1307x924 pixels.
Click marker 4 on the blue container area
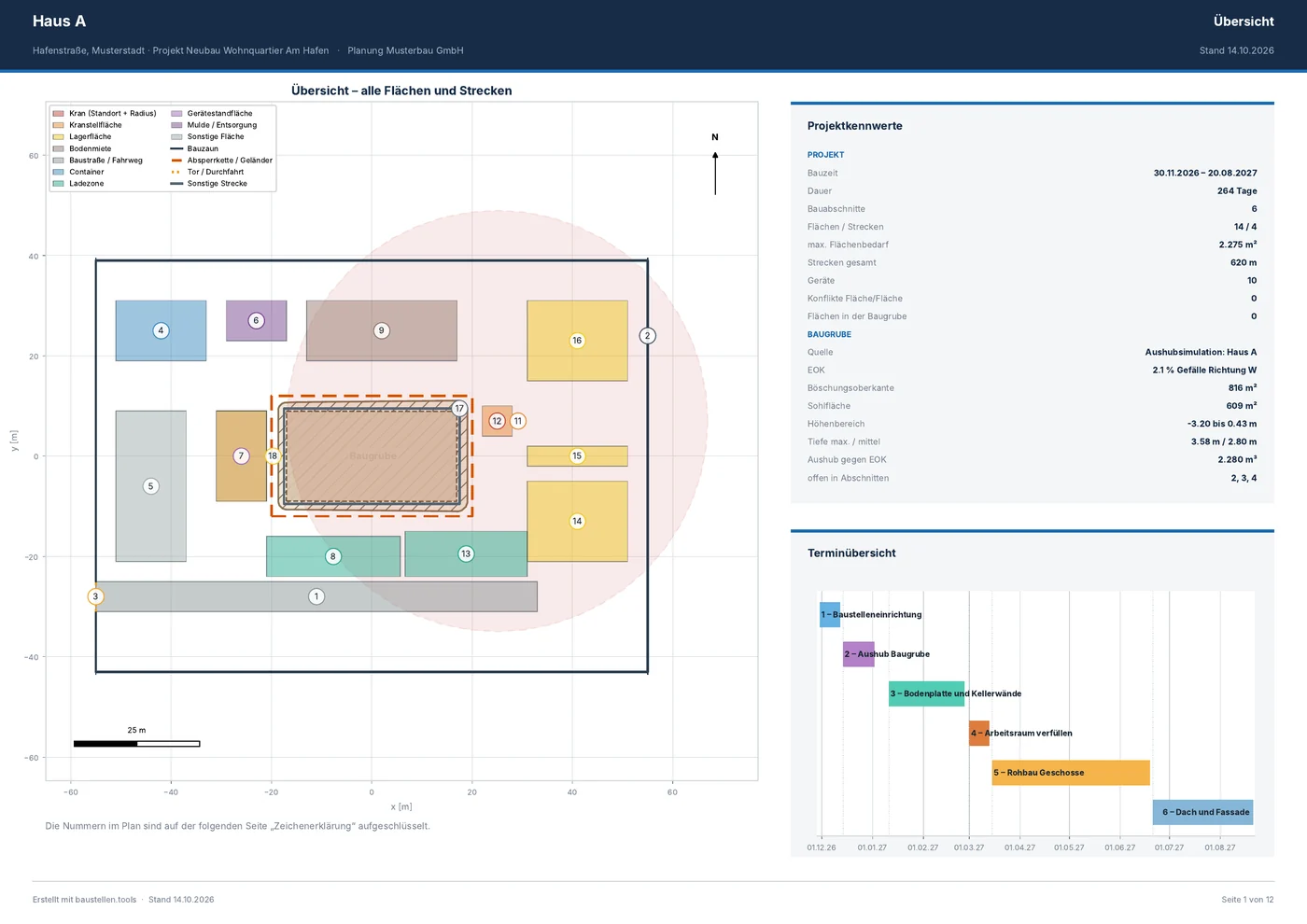point(161,330)
